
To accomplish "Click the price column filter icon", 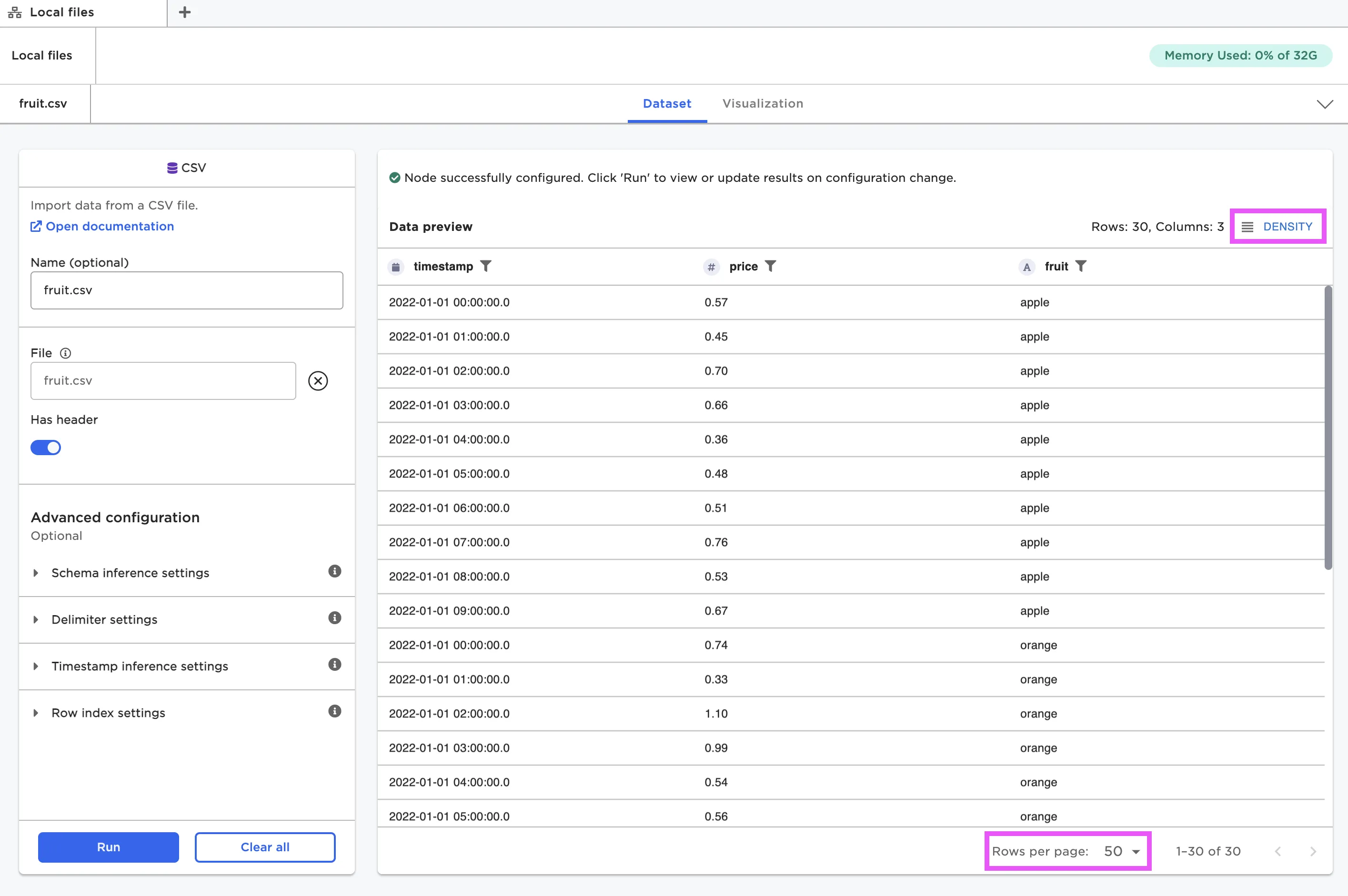I will coord(770,266).
